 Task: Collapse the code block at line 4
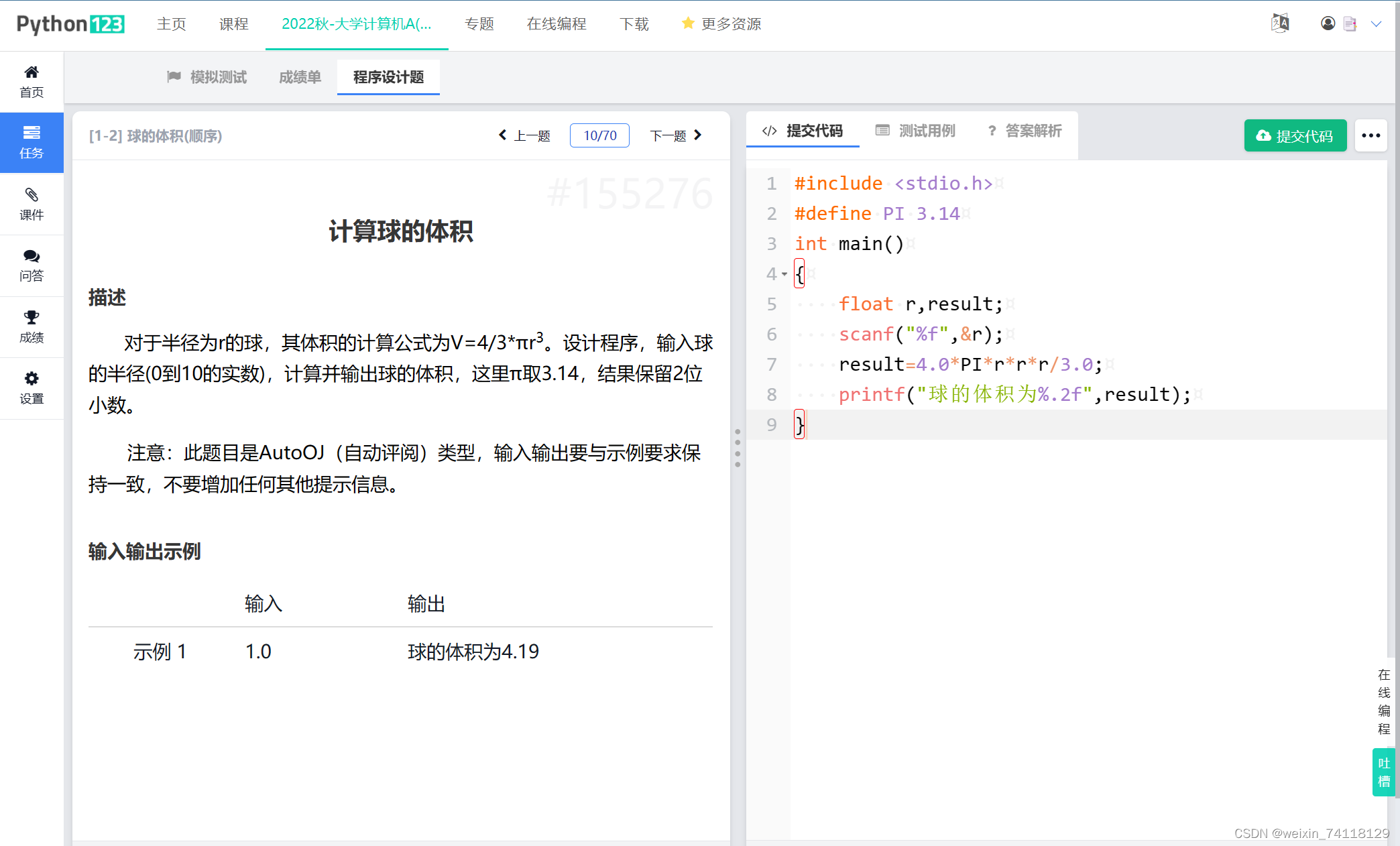pos(784,275)
